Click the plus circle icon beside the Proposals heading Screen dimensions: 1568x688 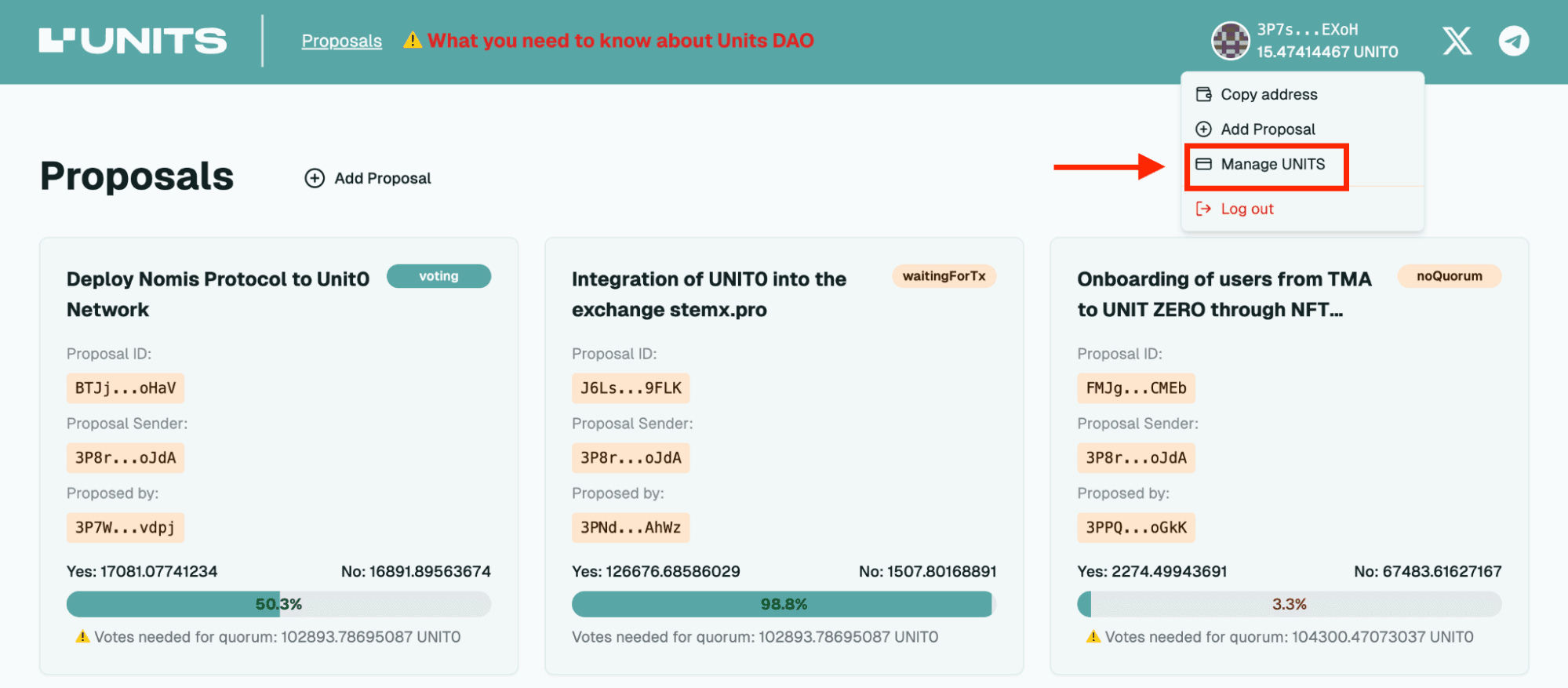click(315, 178)
